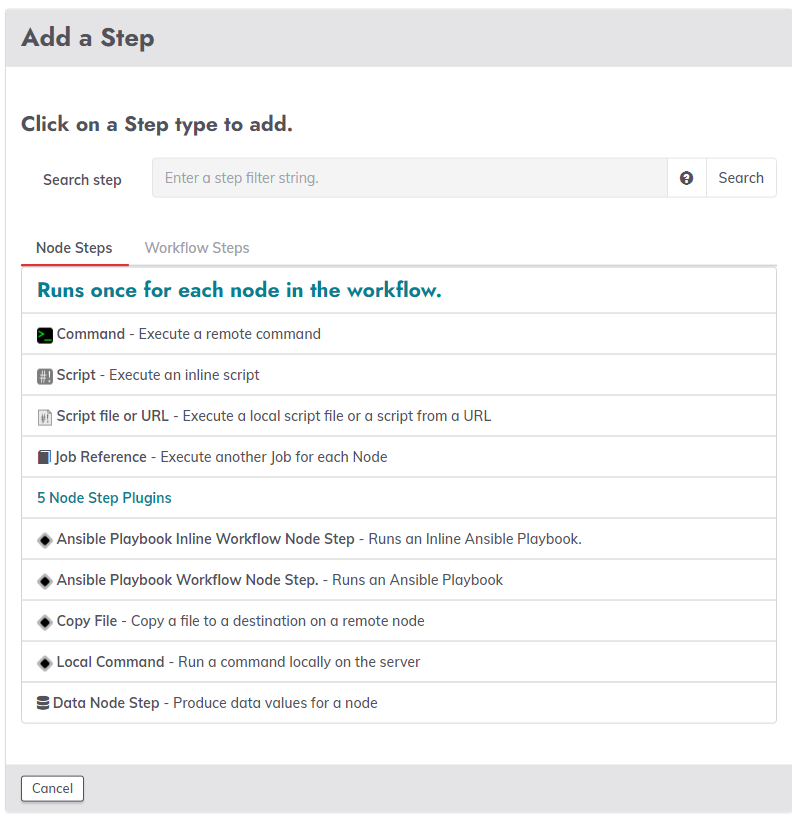Open the step filter help icon
This screenshot has height=820, width=792.
686,178
